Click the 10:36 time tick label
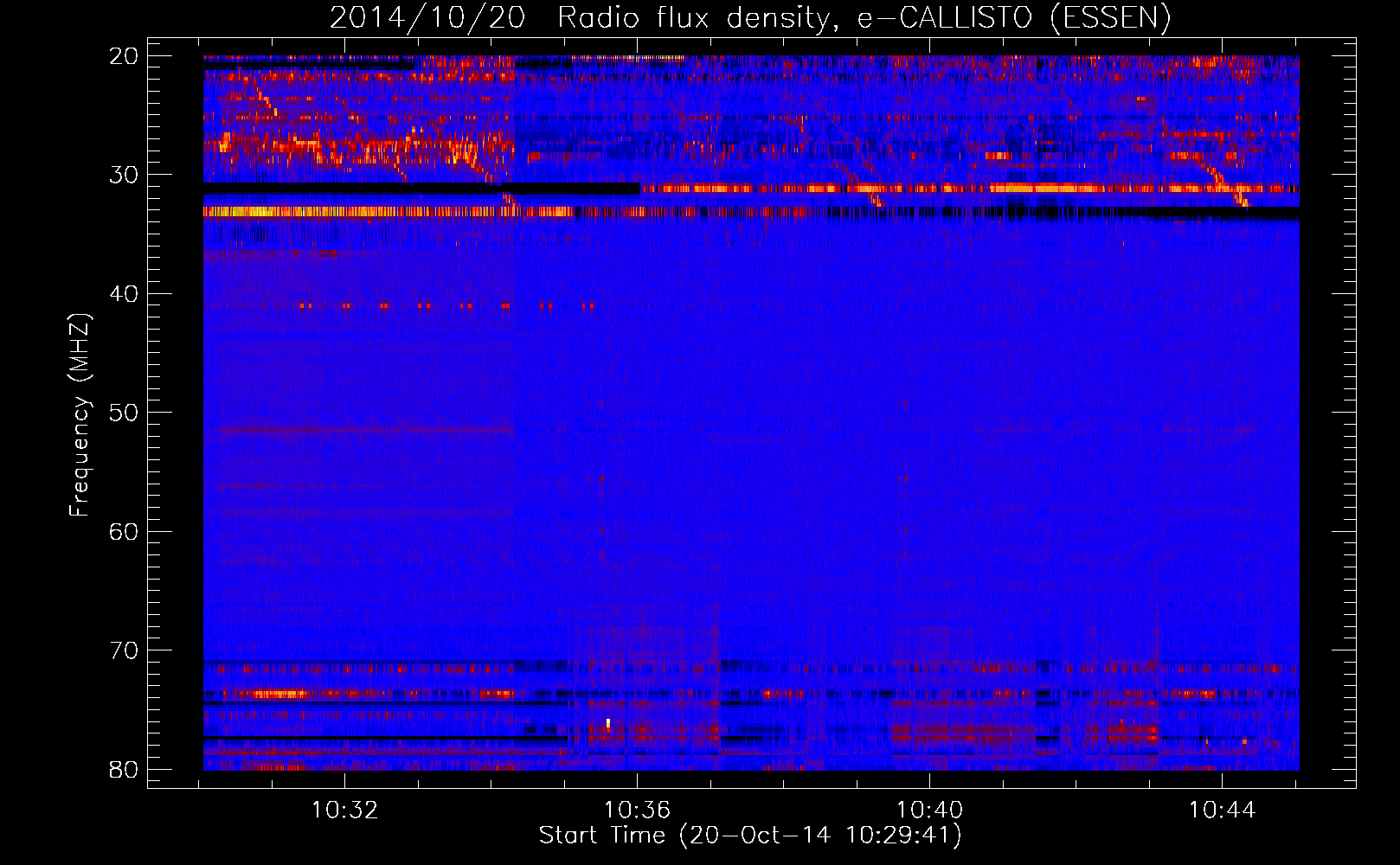 (638, 811)
